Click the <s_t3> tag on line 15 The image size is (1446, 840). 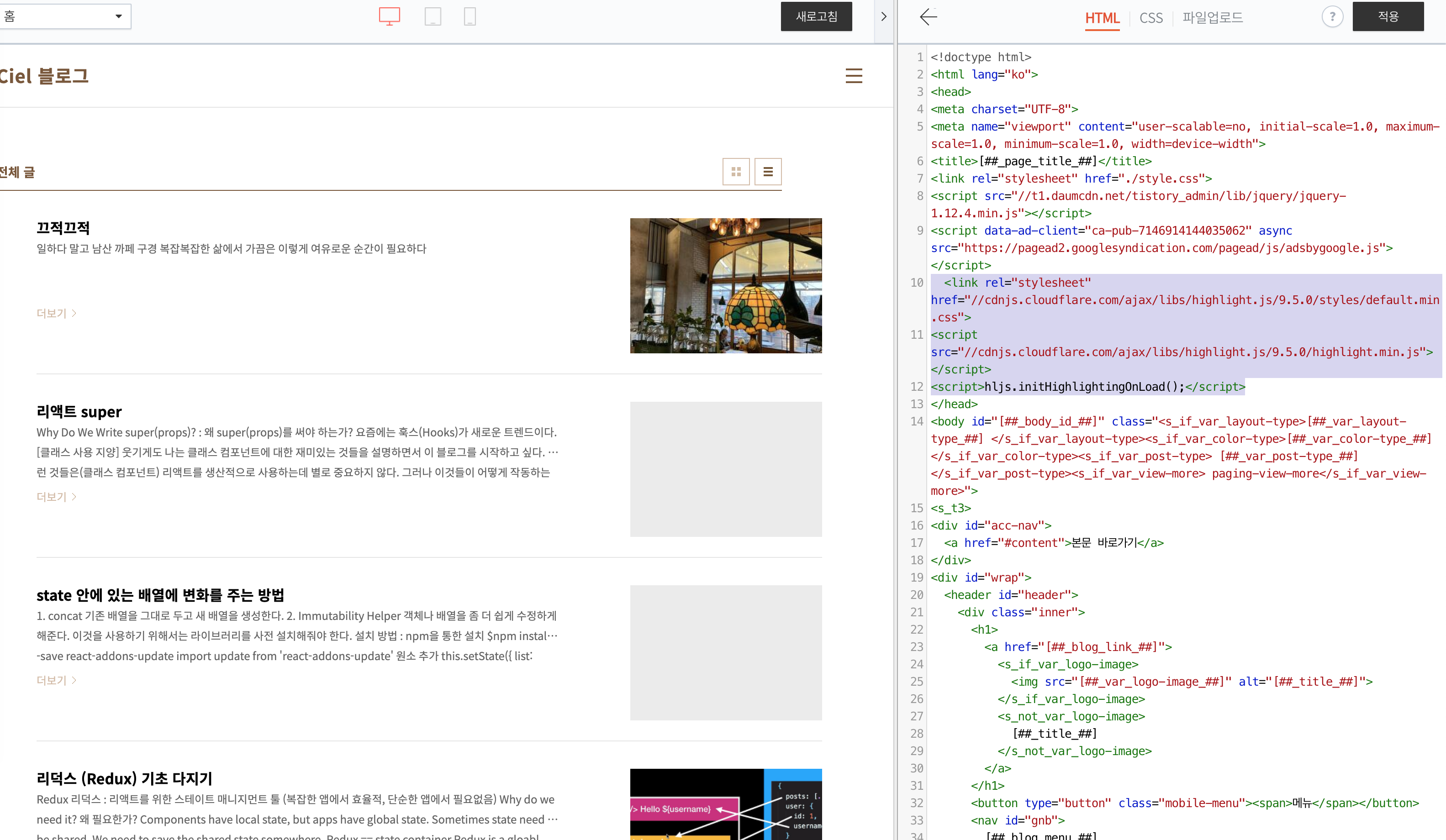(951, 508)
